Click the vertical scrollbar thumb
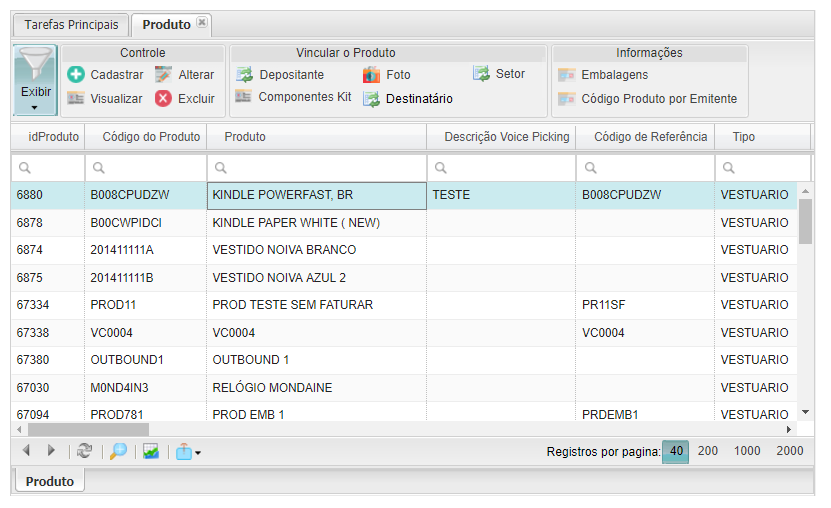 806,221
